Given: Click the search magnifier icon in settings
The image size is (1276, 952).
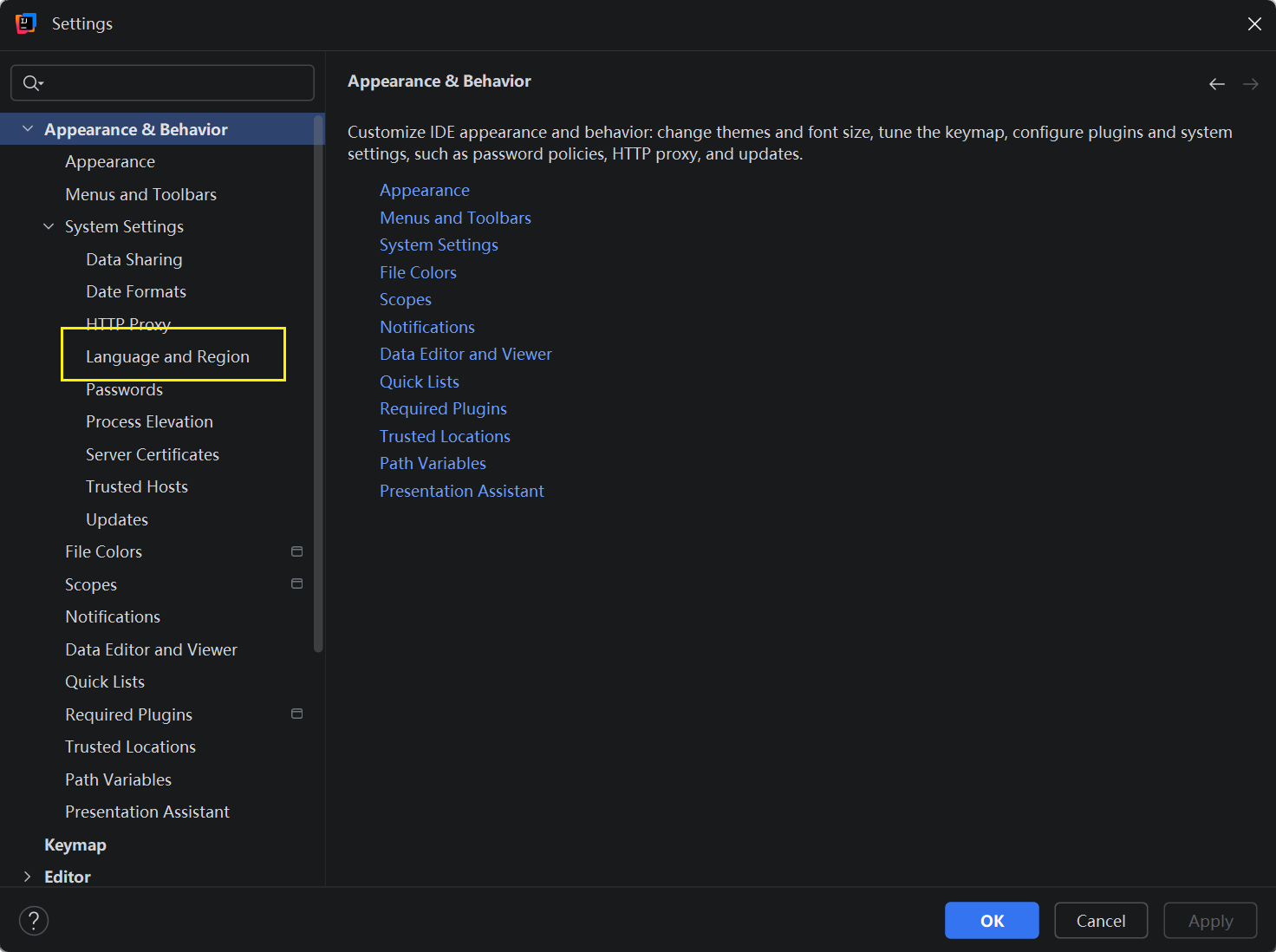Looking at the screenshot, I should coord(32,83).
